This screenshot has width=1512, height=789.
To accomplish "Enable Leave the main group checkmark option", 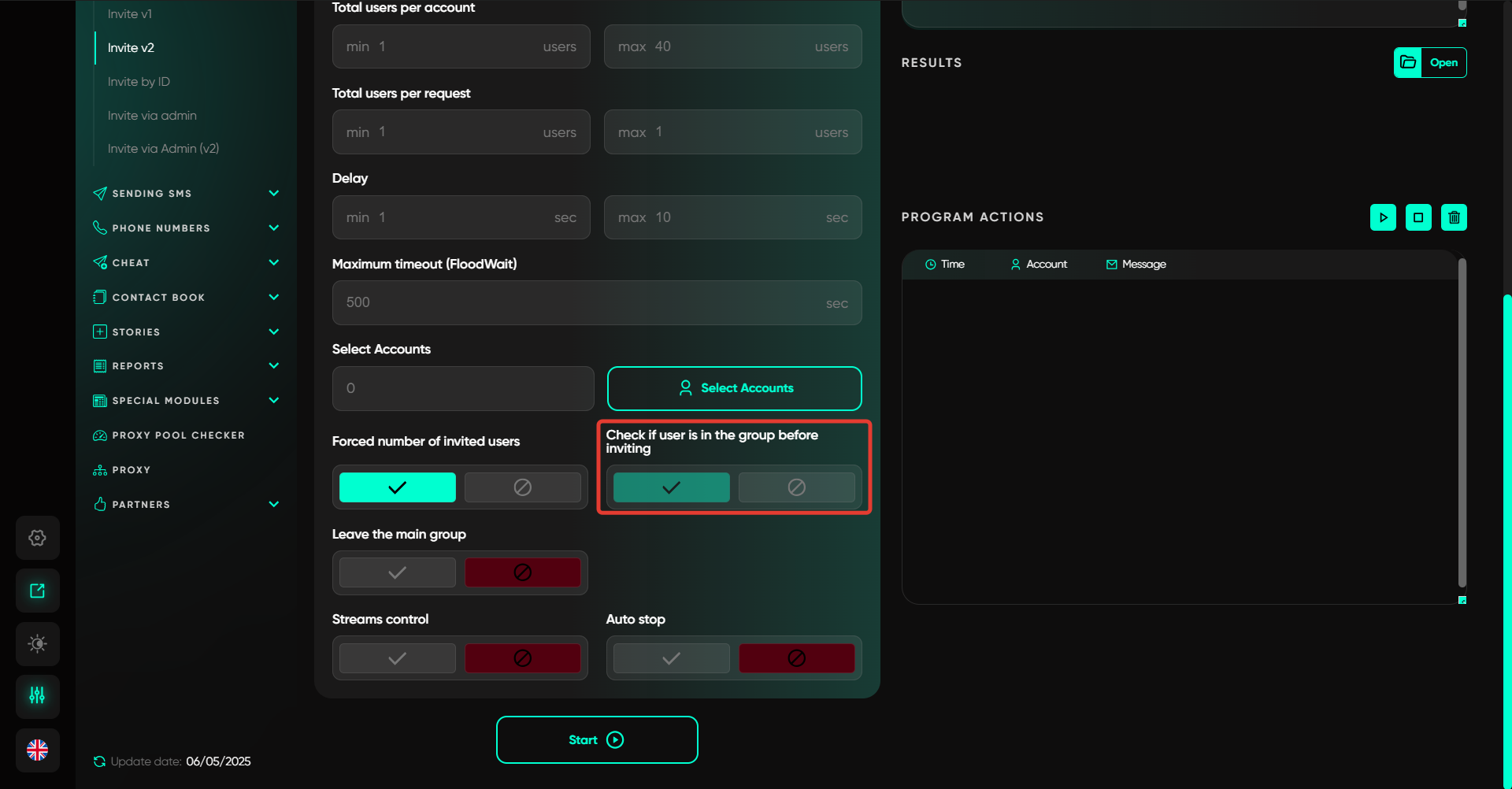I will (397, 572).
